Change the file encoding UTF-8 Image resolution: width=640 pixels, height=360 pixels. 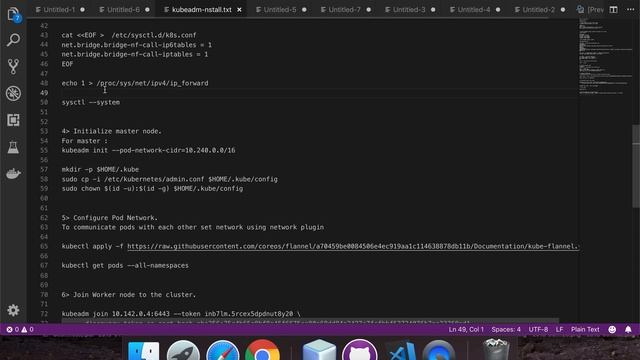tap(538, 329)
